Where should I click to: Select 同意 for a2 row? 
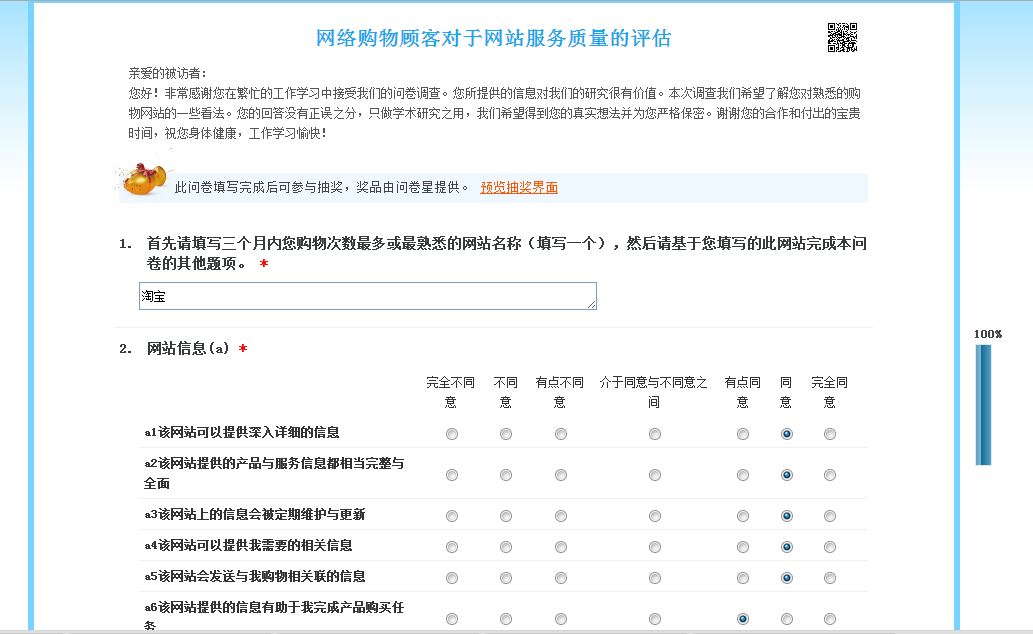[787, 475]
